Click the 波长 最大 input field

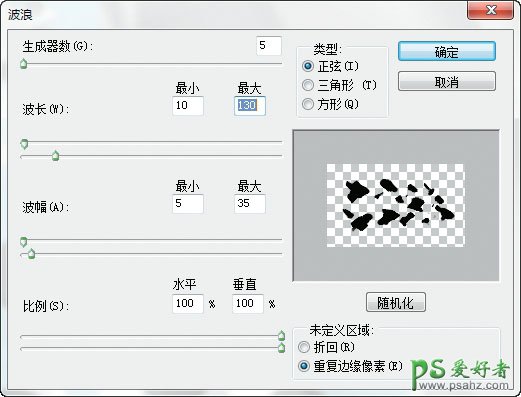250,106
